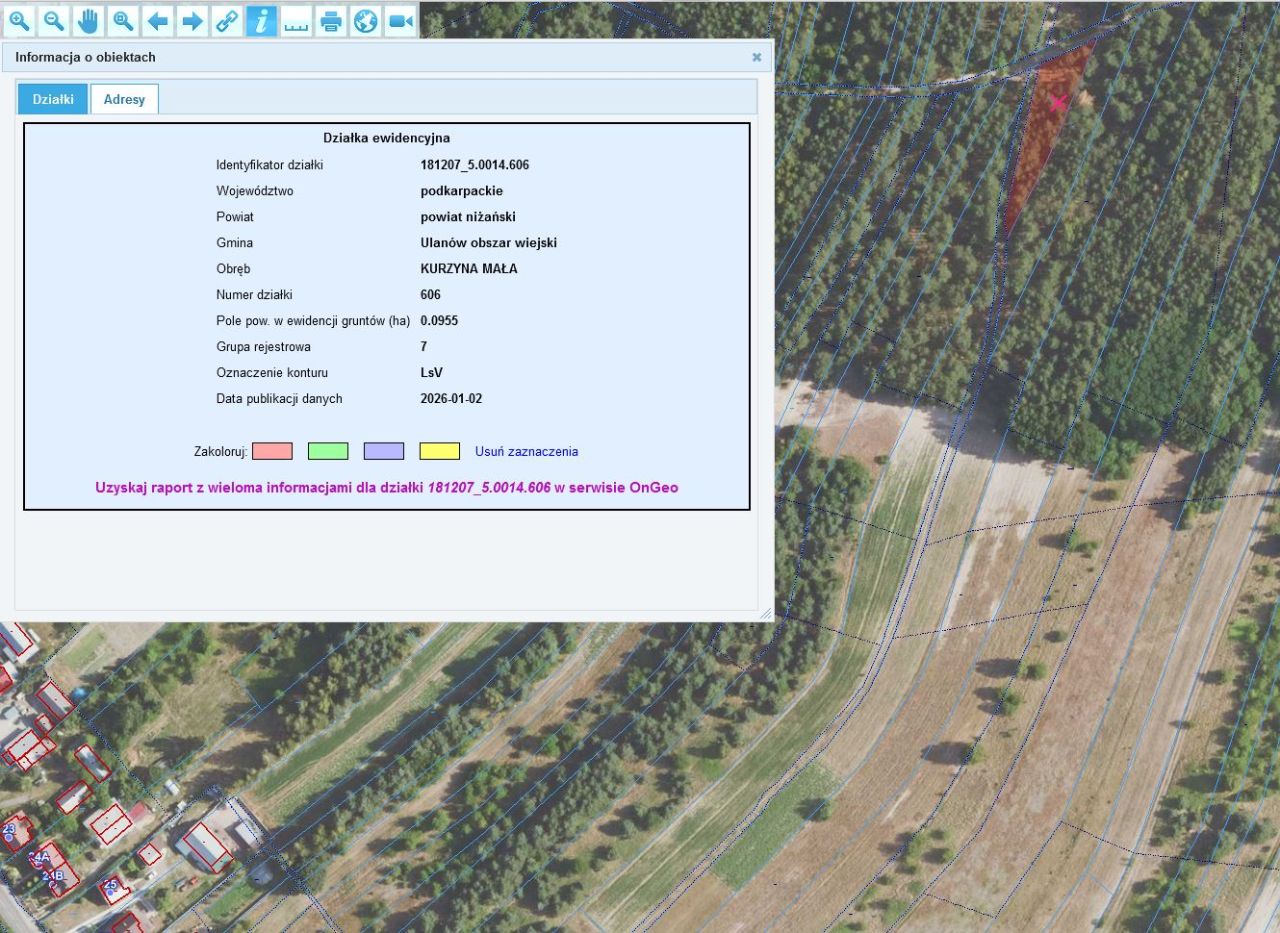Click the Działka ewidencyjna heading

[x=387, y=138]
